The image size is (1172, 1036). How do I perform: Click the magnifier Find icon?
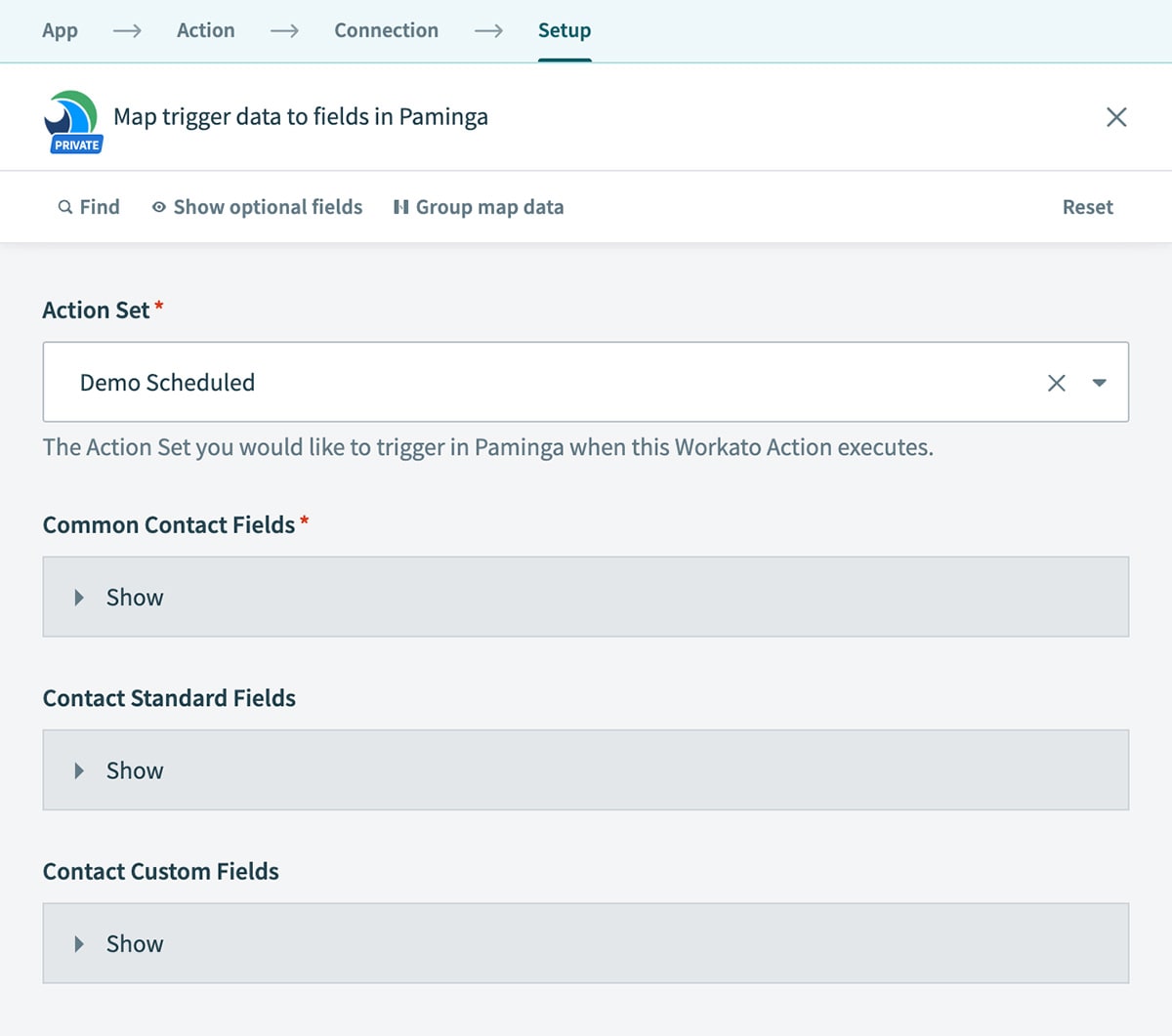coord(65,207)
